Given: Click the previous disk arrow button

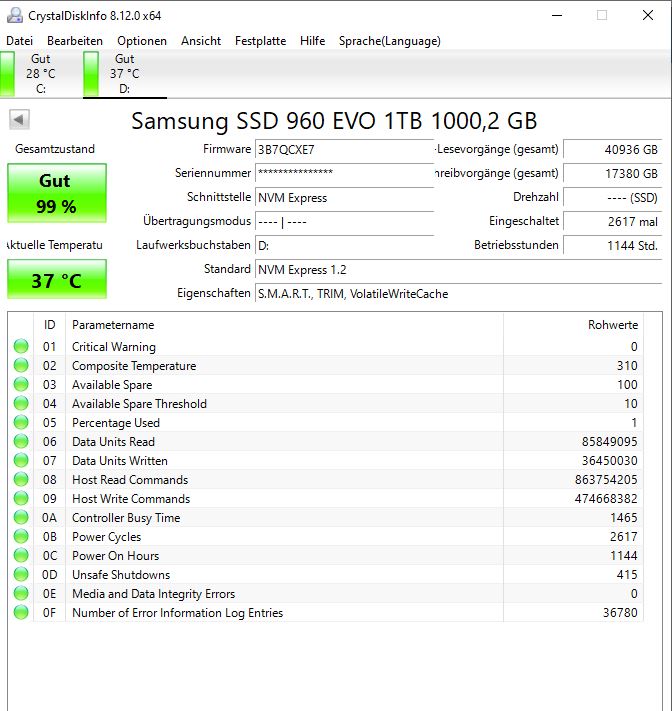Looking at the screenshot, I should [19, 120].
